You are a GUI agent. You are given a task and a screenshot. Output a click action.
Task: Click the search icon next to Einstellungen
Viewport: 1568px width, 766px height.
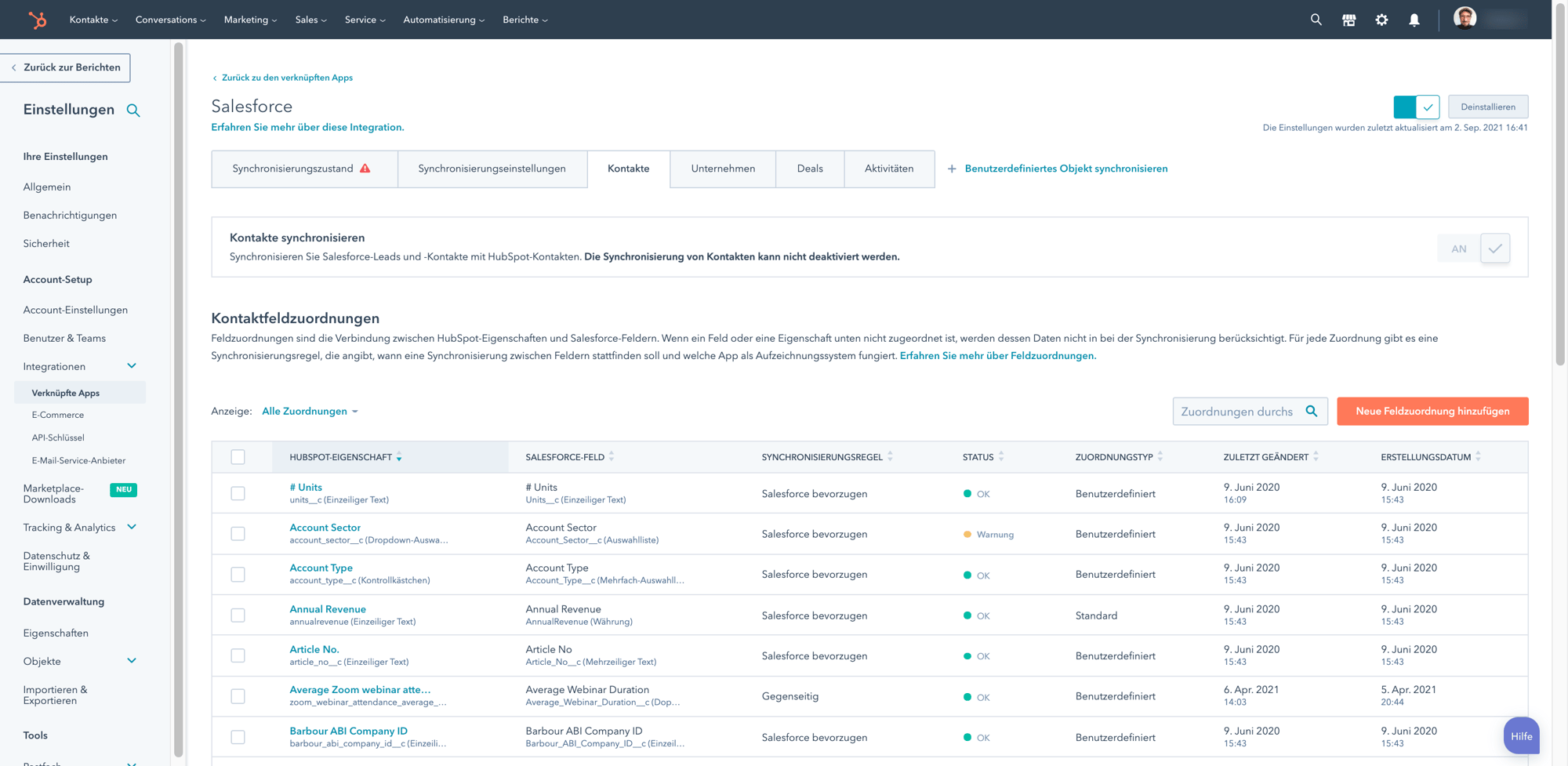(133, 111)
